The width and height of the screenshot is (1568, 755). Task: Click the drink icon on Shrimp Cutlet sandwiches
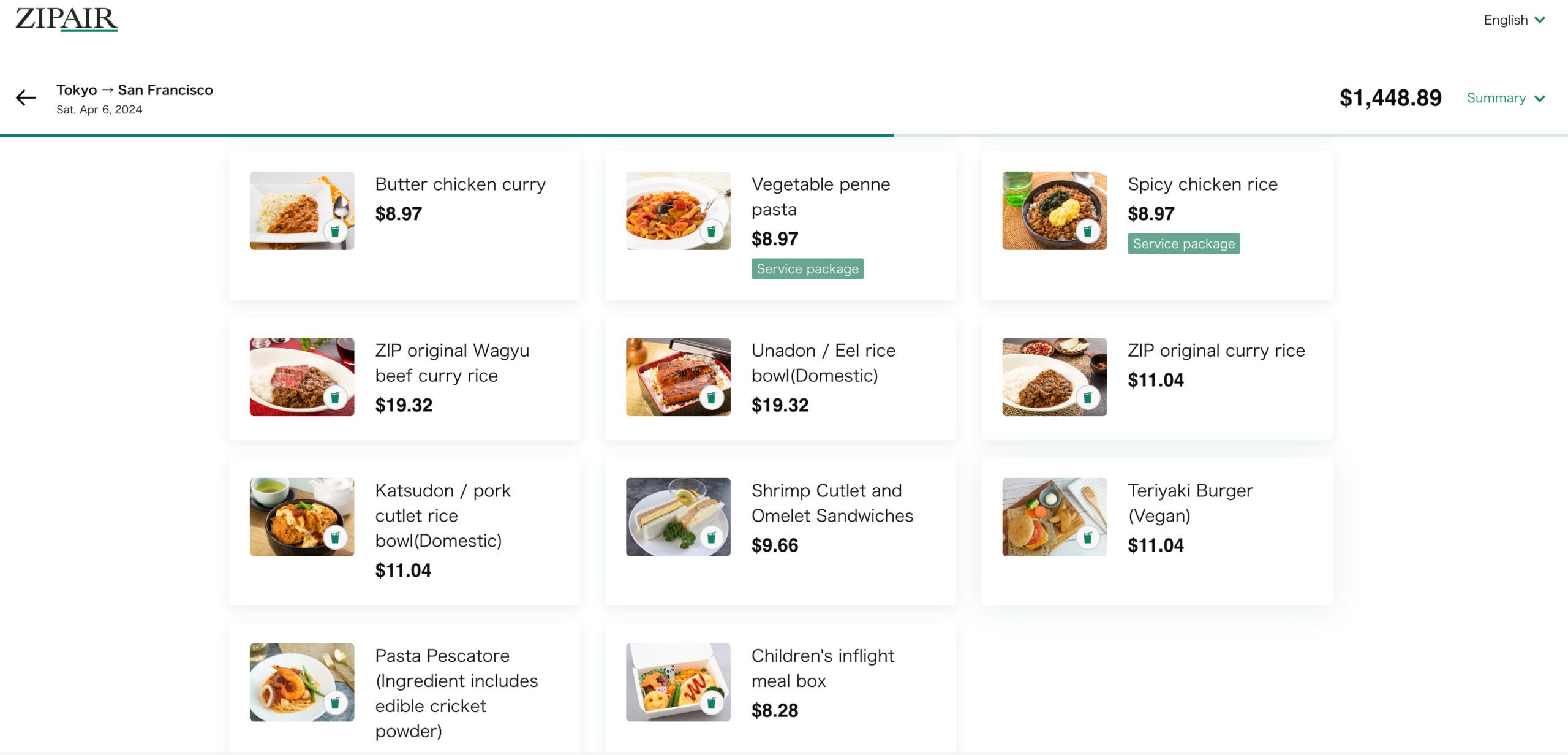click(x=712, y=538)
